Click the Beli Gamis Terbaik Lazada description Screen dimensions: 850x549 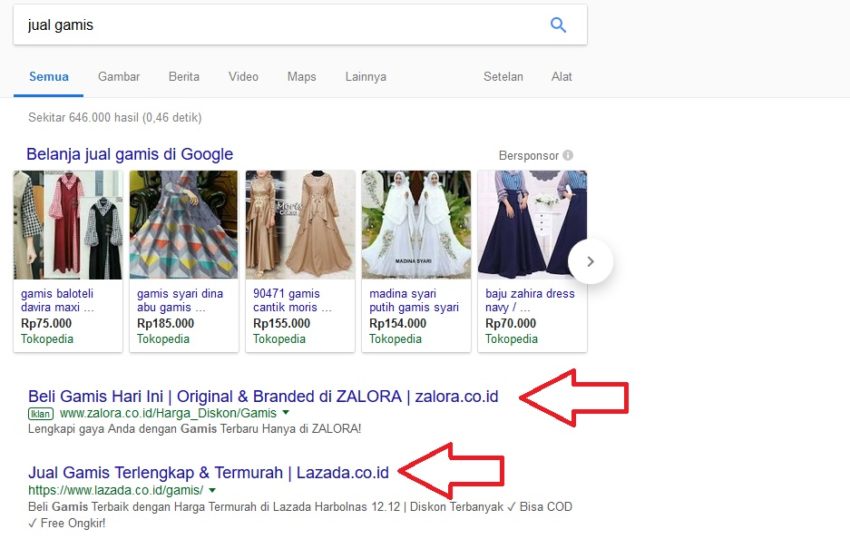pyautogui.click(x=300, y=515)
